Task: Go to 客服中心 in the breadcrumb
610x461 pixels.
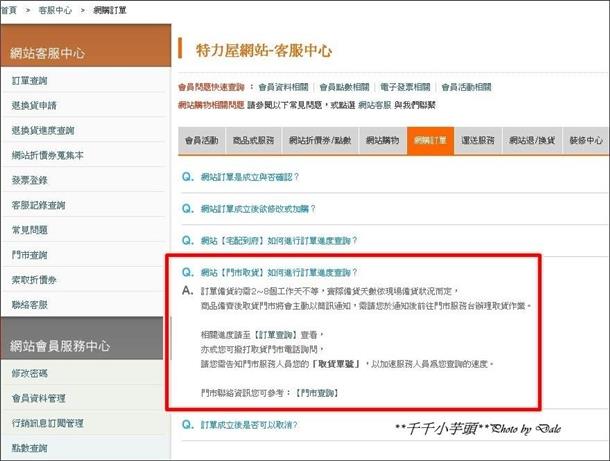Action: point(55,11)
